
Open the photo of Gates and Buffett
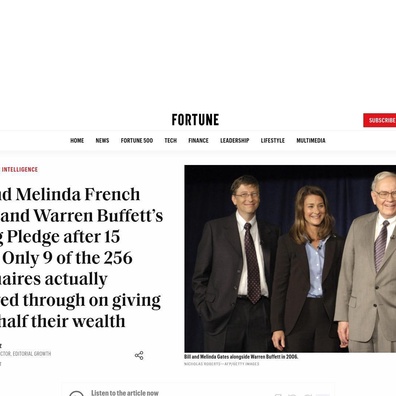[290, 258]
